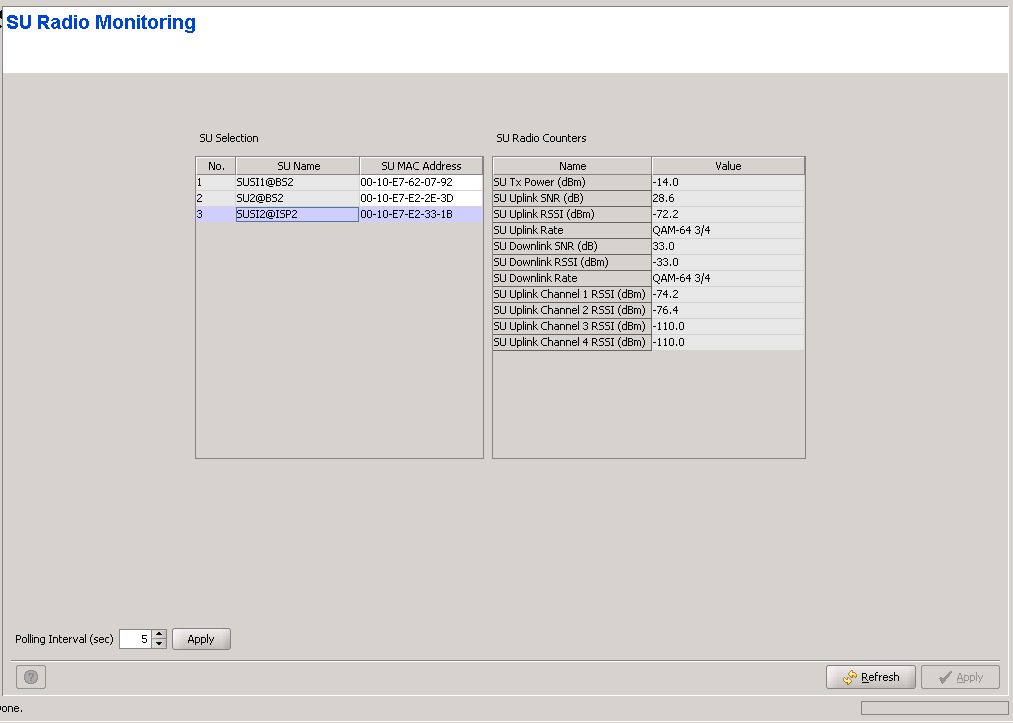
Task: Click the Value column header
Action: tap(728, 166)
